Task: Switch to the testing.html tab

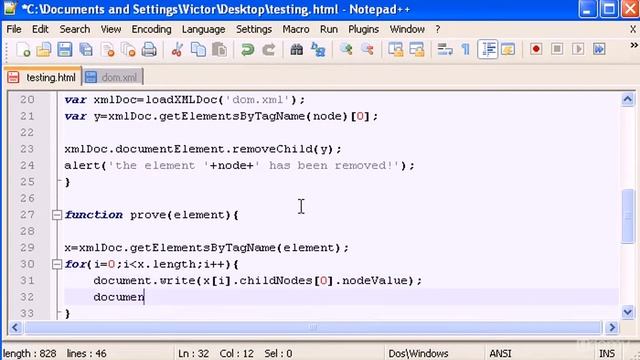Action: pyautogui.click(x=43, y=77)
